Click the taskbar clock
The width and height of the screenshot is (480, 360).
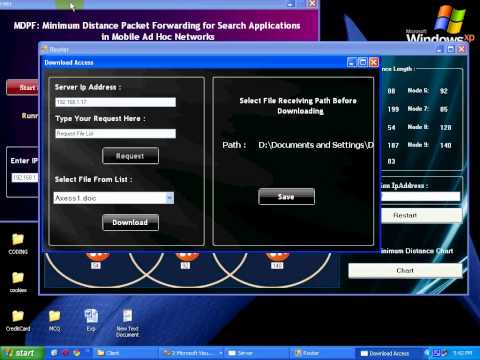(463, 353)
